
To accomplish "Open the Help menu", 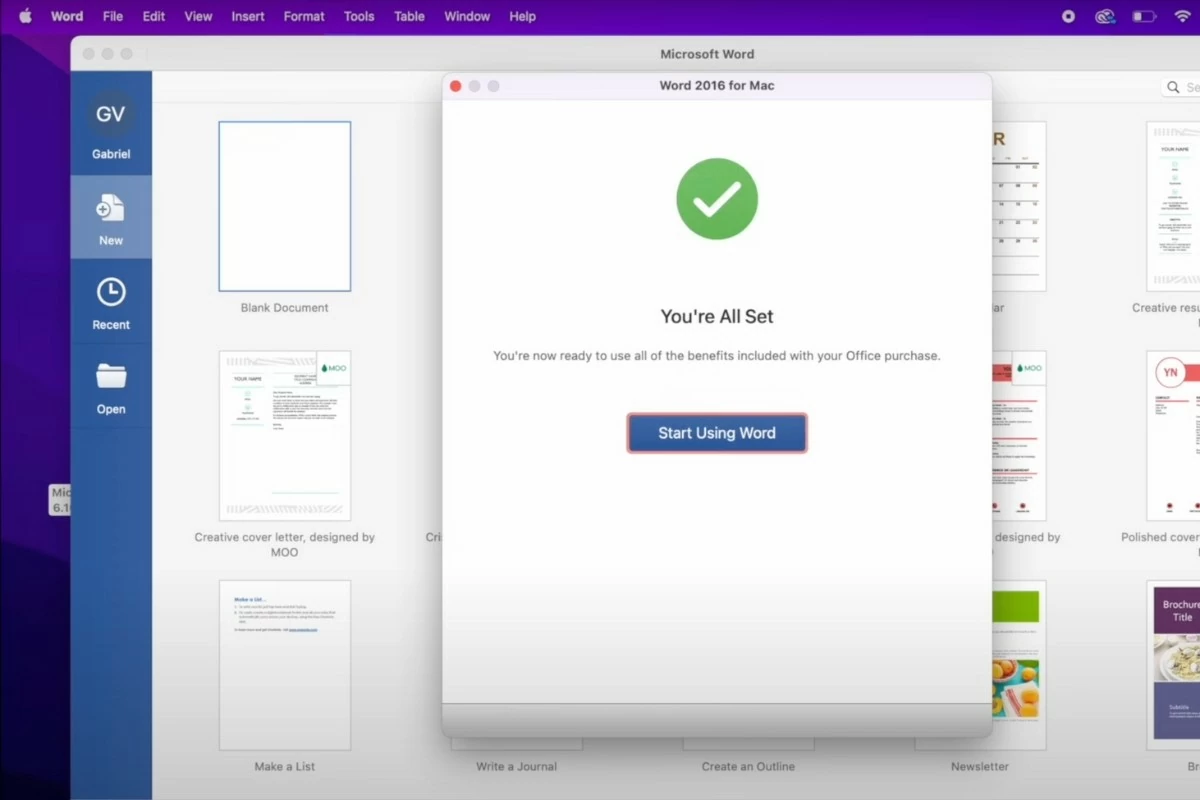I will pos(522,16).
